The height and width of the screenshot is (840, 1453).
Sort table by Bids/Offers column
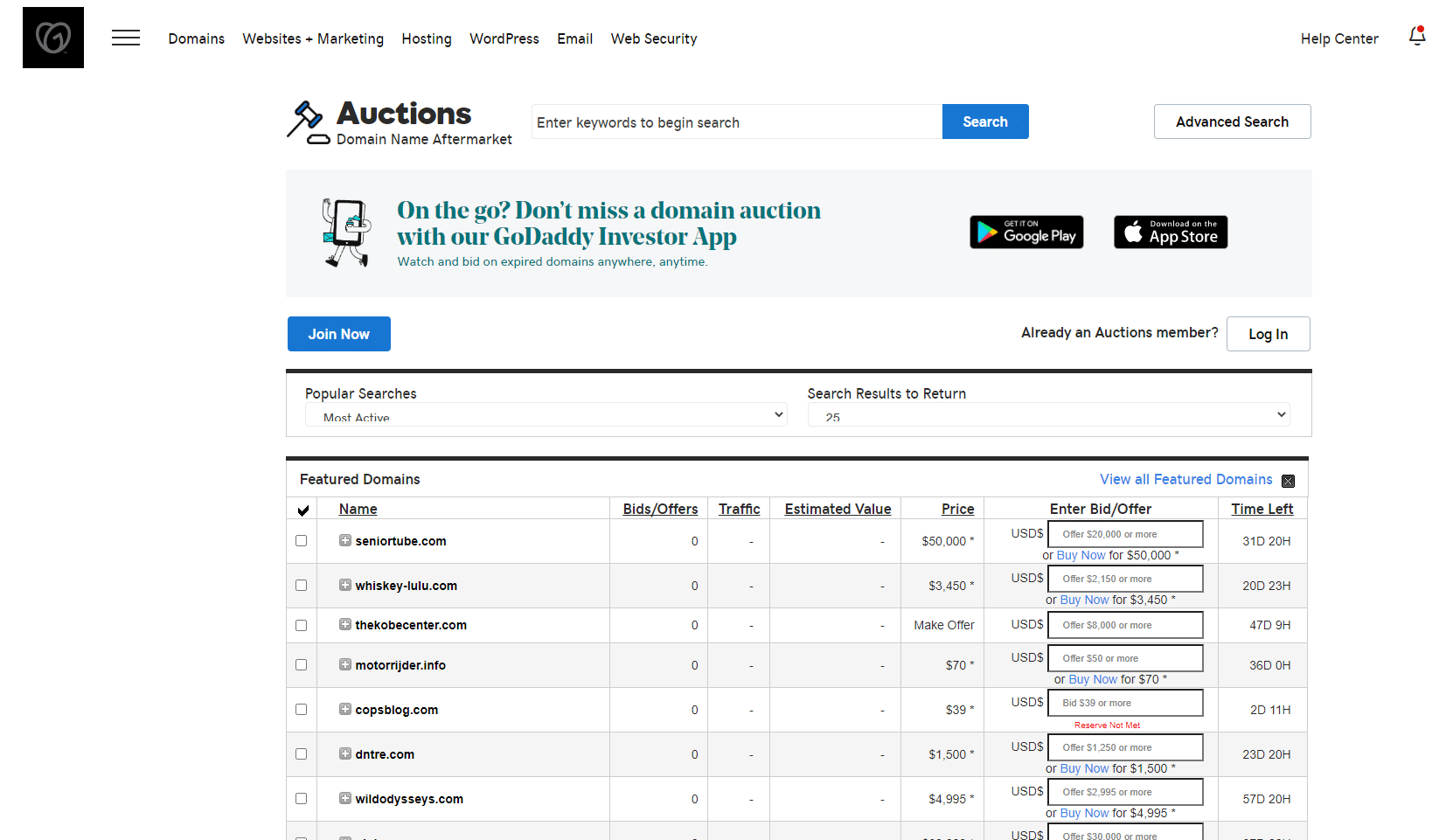pos(660,509)
